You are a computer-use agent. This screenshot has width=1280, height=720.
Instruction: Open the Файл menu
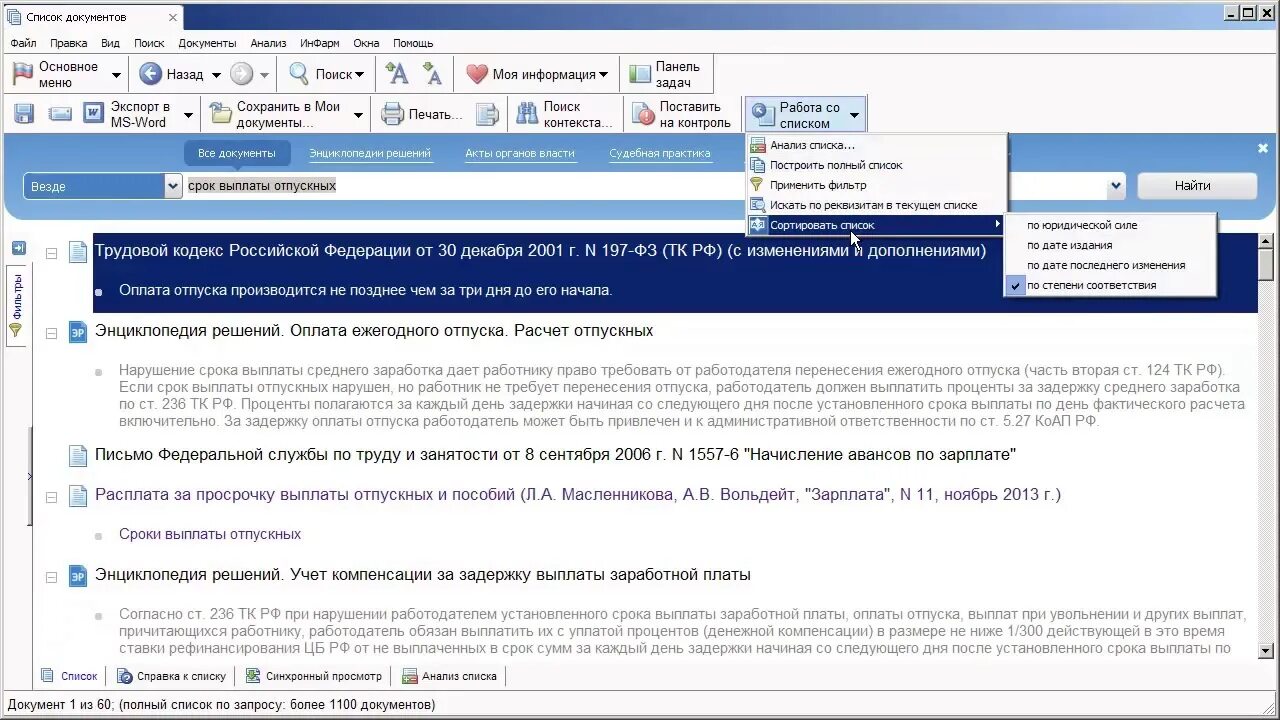(x=23, y=43)
